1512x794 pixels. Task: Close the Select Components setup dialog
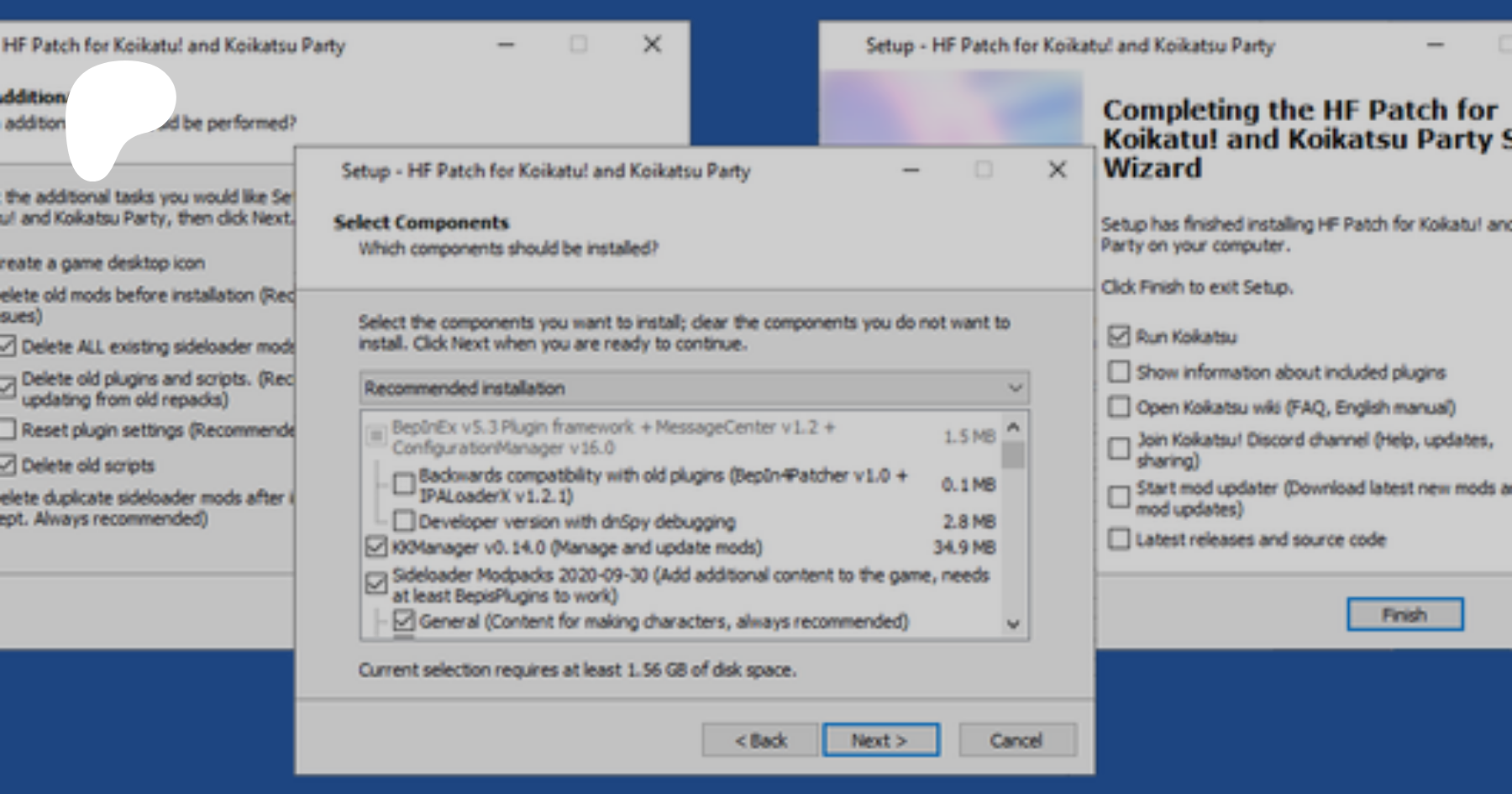point(1058,171)
